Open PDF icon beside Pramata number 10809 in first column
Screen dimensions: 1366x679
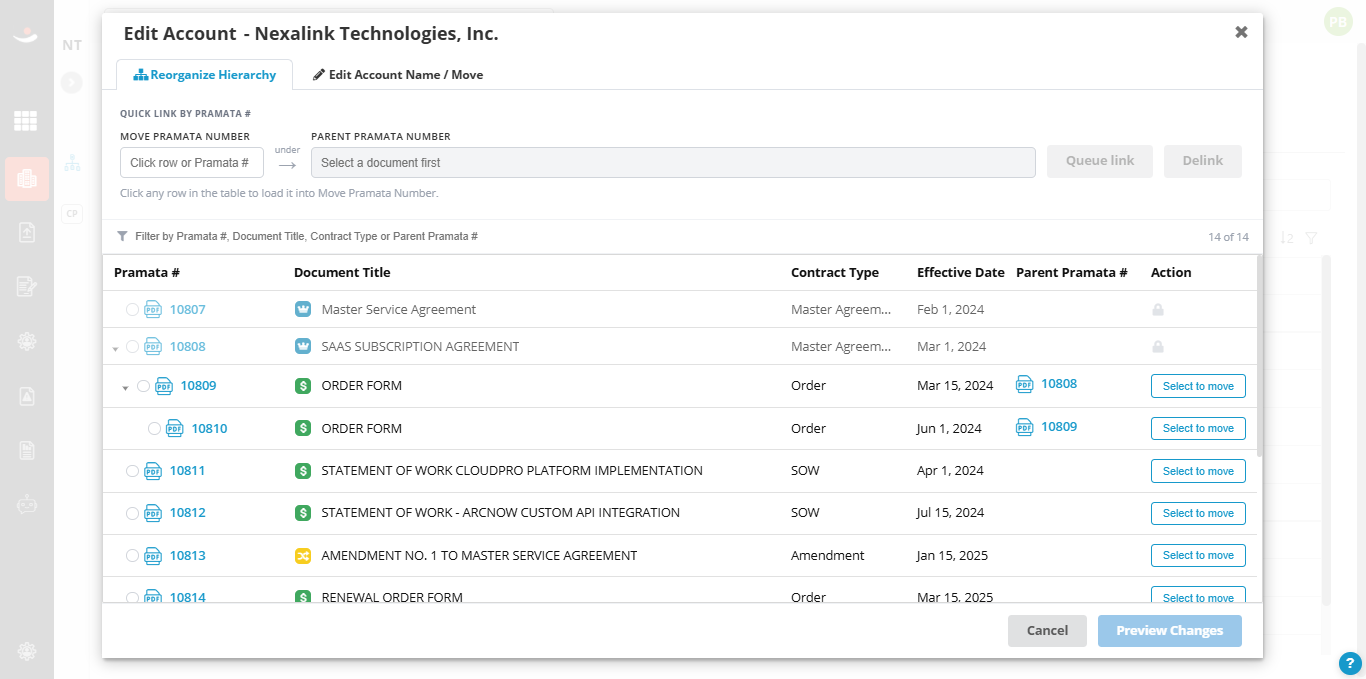[x=164, y=386]
